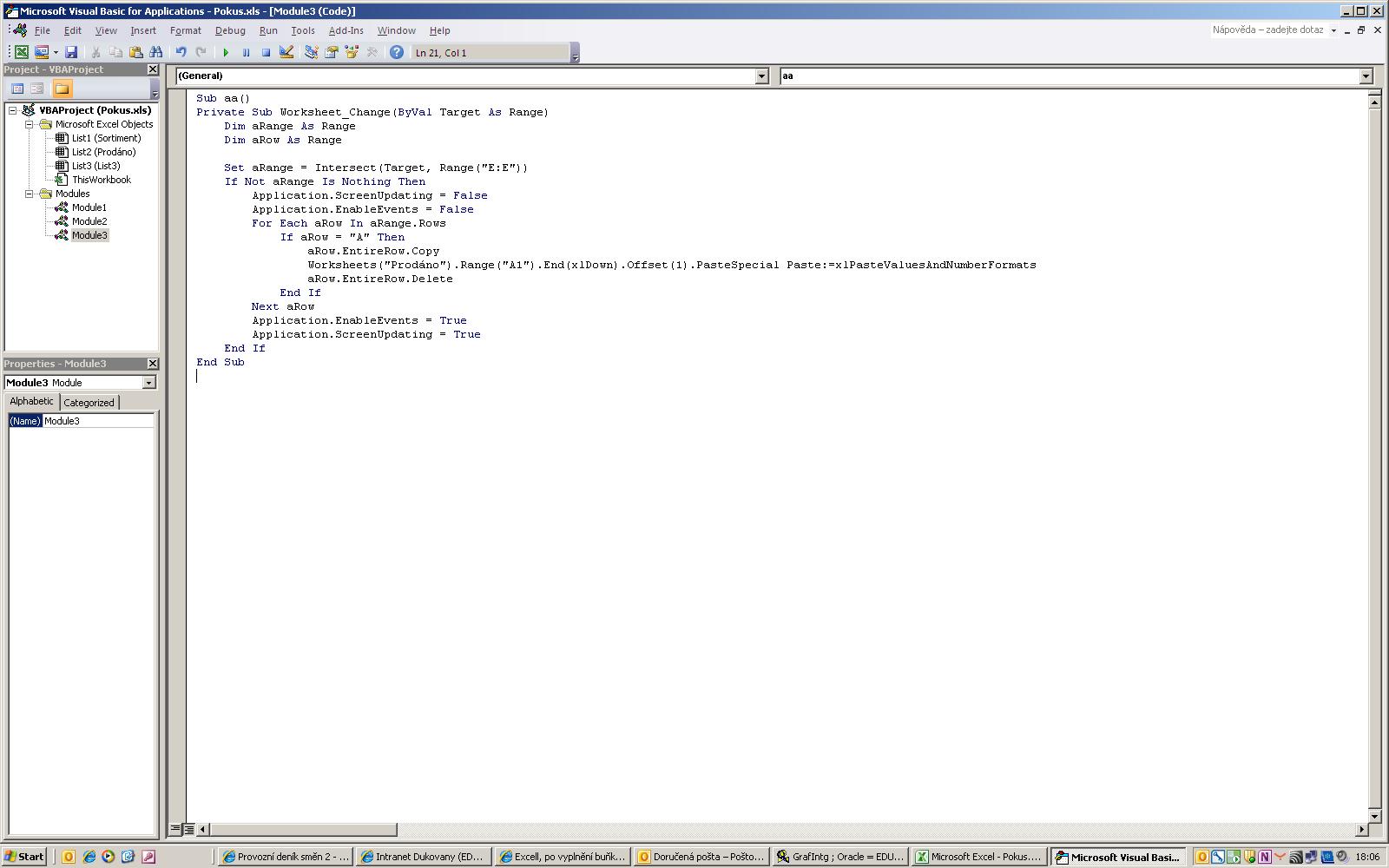Open the Object Browser toolbar icon

click(352, 52)
